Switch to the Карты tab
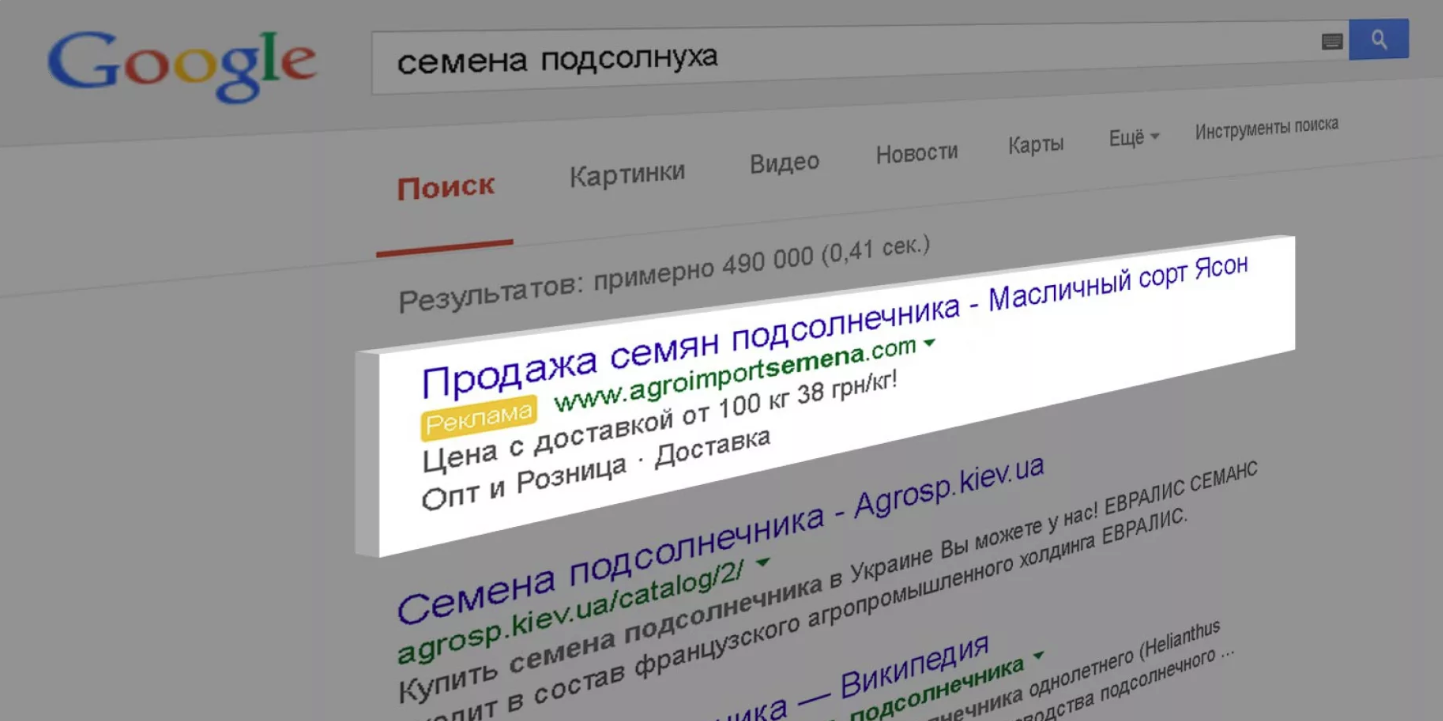This screenshot has height=721, width=1443. click(1036, 144)
